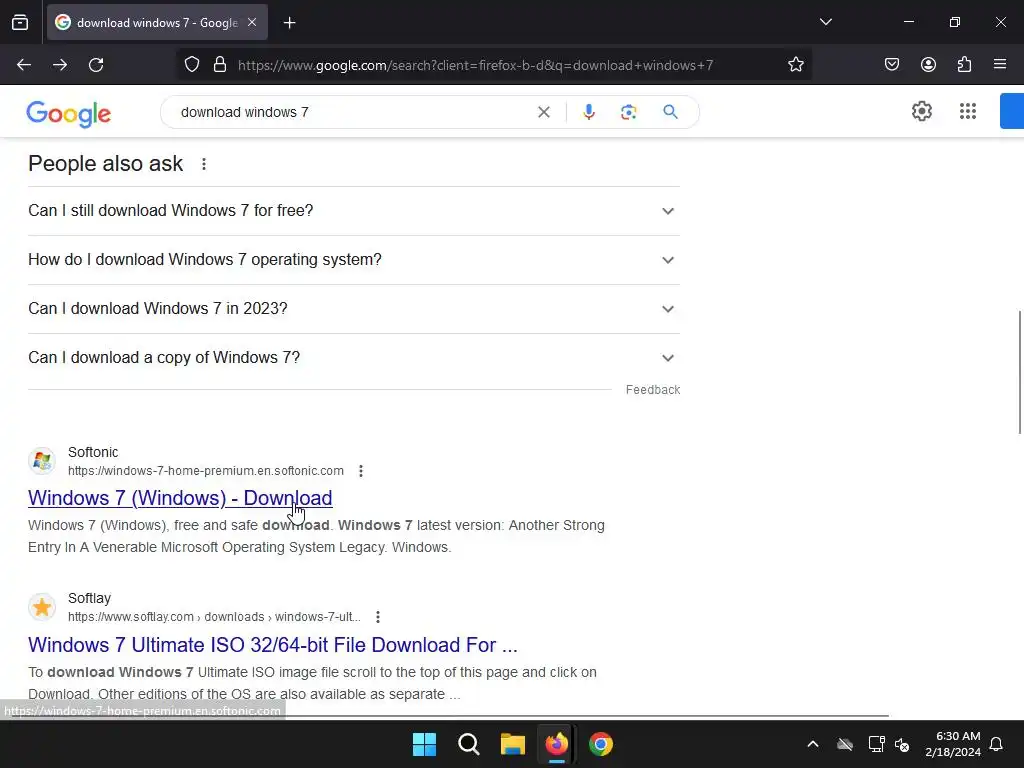Image resolution: width=1024 pixels, height=768 pixels.
Task: Show hidden system tray icons
Action: pos(813,744)
